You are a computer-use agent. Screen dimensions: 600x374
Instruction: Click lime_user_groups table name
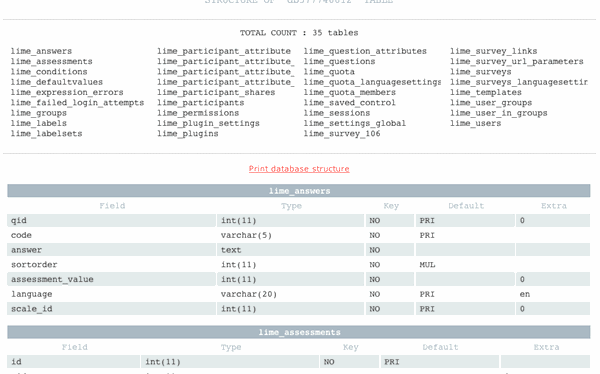pos(491,103)
